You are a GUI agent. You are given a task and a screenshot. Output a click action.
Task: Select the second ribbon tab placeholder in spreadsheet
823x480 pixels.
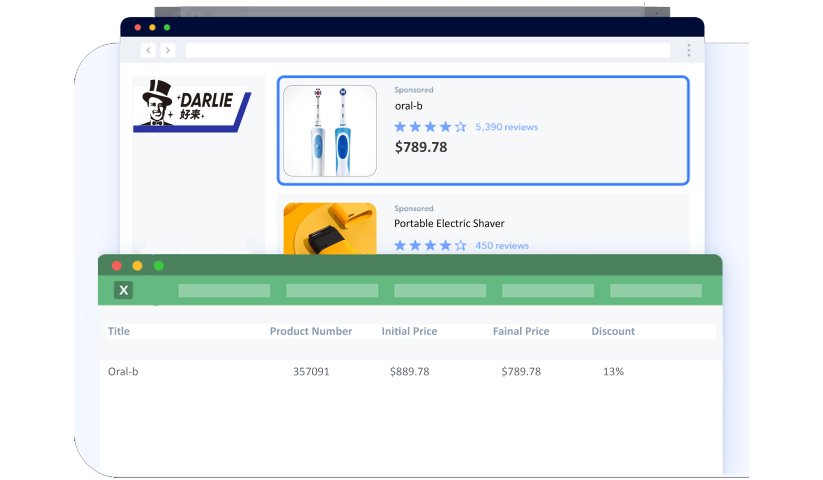332,291
